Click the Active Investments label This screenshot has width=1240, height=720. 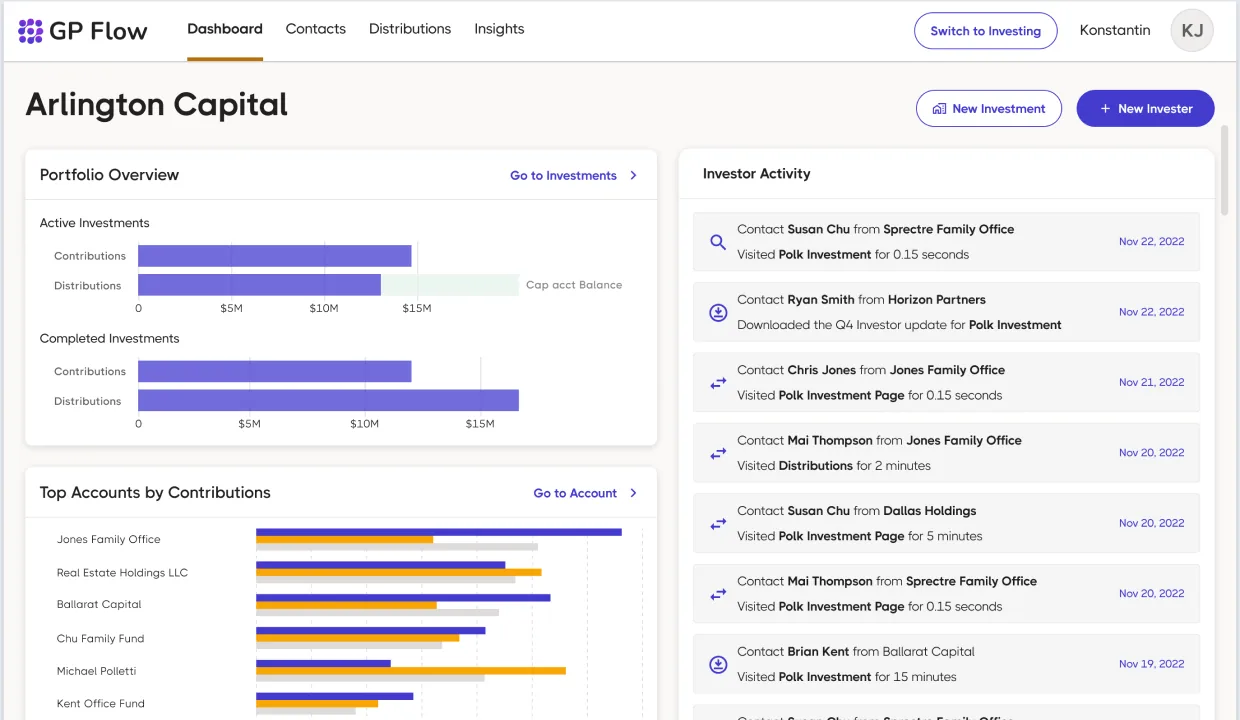point(94,223)
